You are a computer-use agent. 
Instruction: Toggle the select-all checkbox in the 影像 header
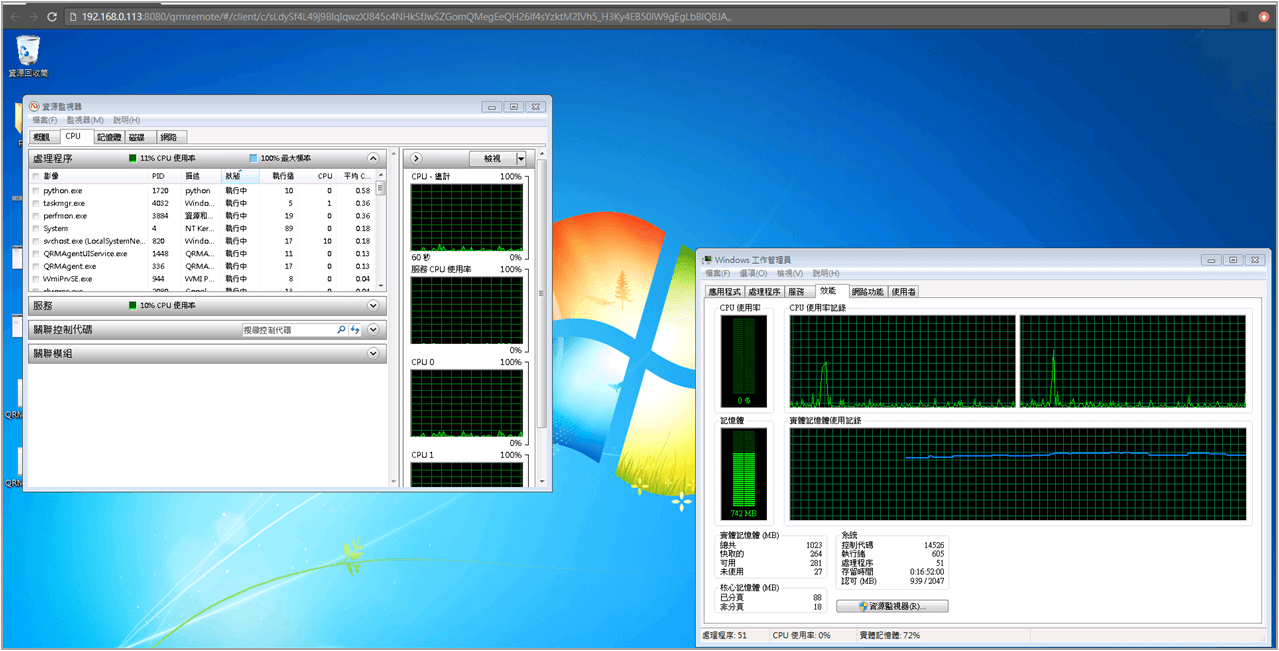[36, 176]
